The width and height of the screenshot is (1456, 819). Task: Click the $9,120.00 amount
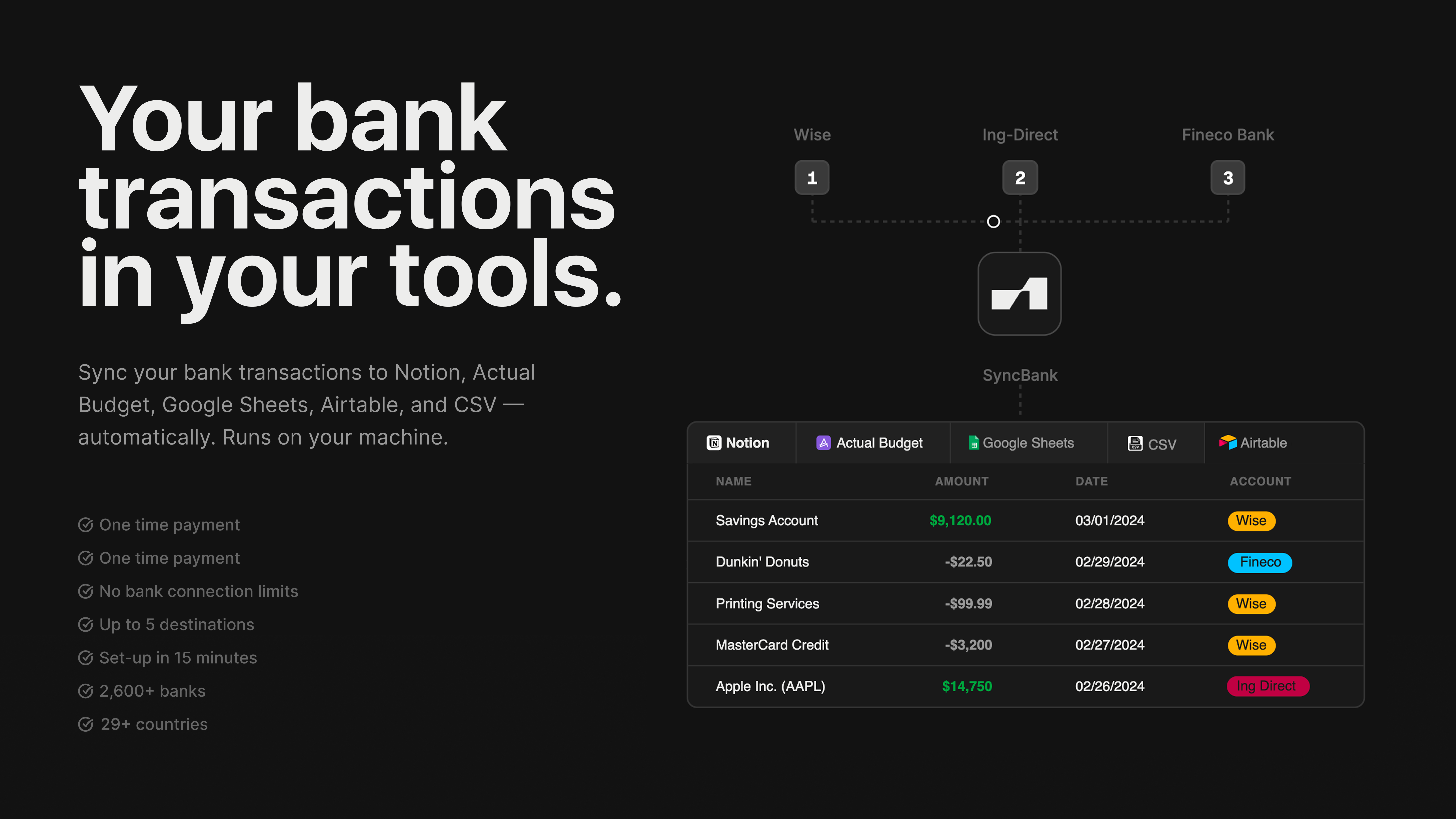(x=960, y=521)
